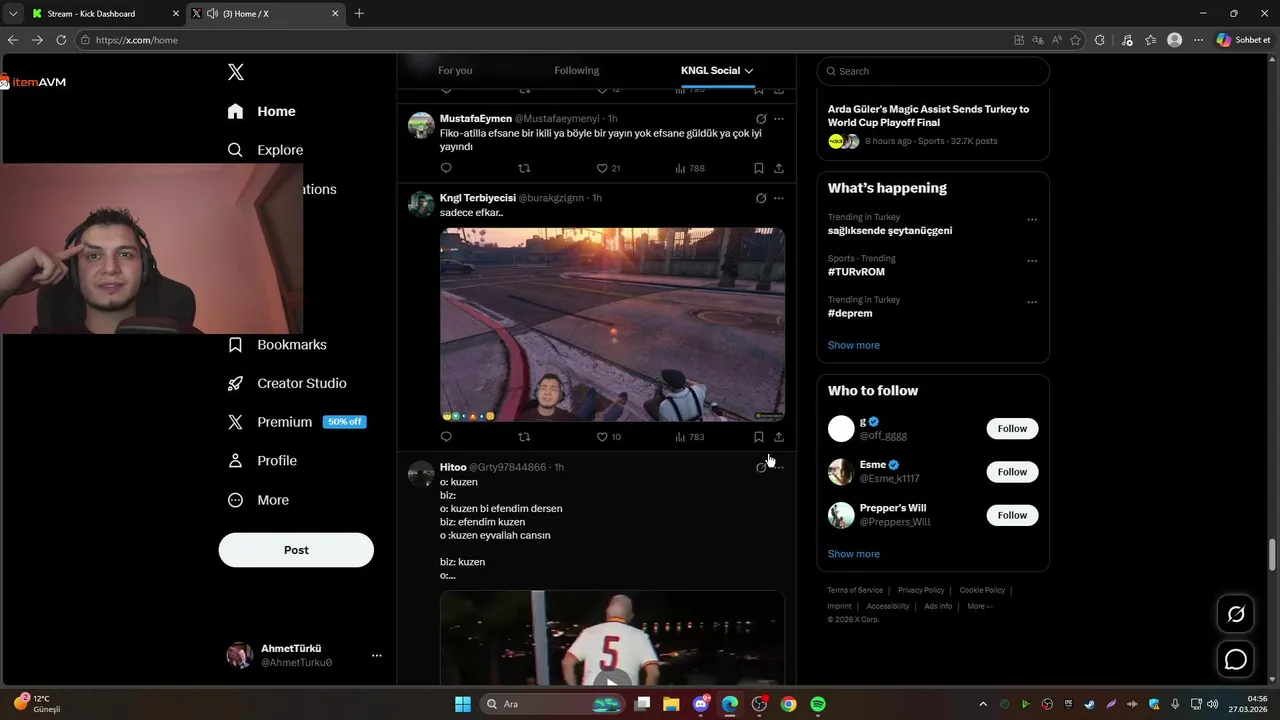The width and height of the screenshot is (1280, 720).
Task: Open Edge browser extensions icon
Action: tap(1100, 40)
